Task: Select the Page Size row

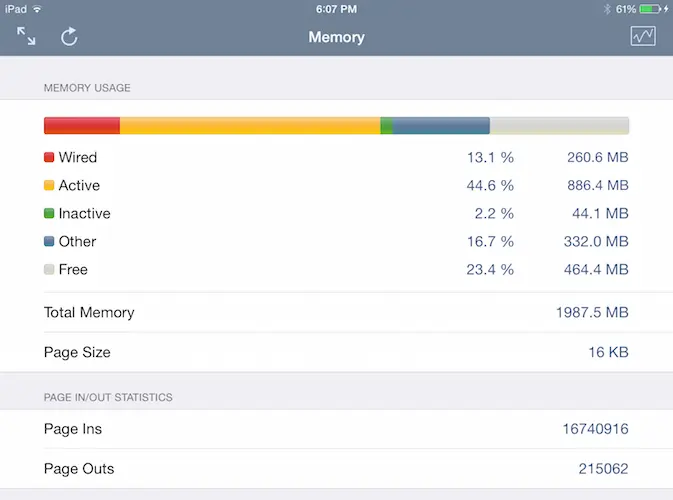Action: coord(336,353)
